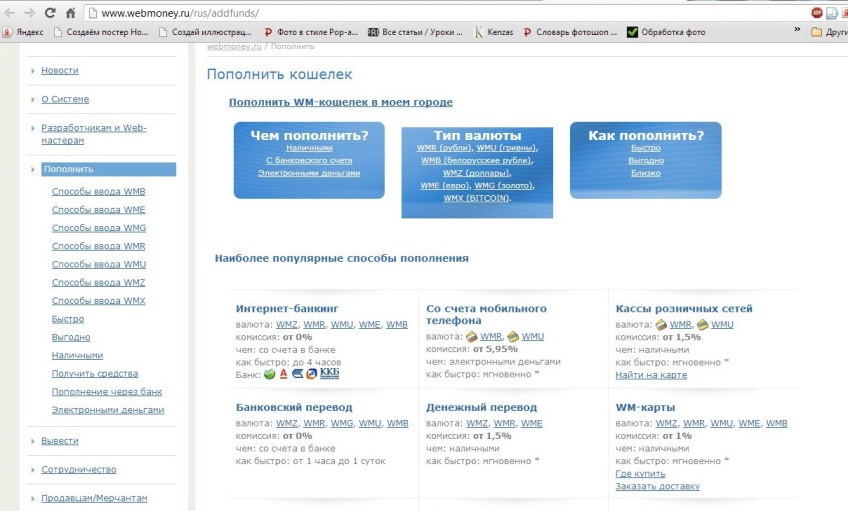Image resolution: width=848 pixels, height=511 pixels.
Task: Open the Kenzas bookmark
Action: click(494, 32)
